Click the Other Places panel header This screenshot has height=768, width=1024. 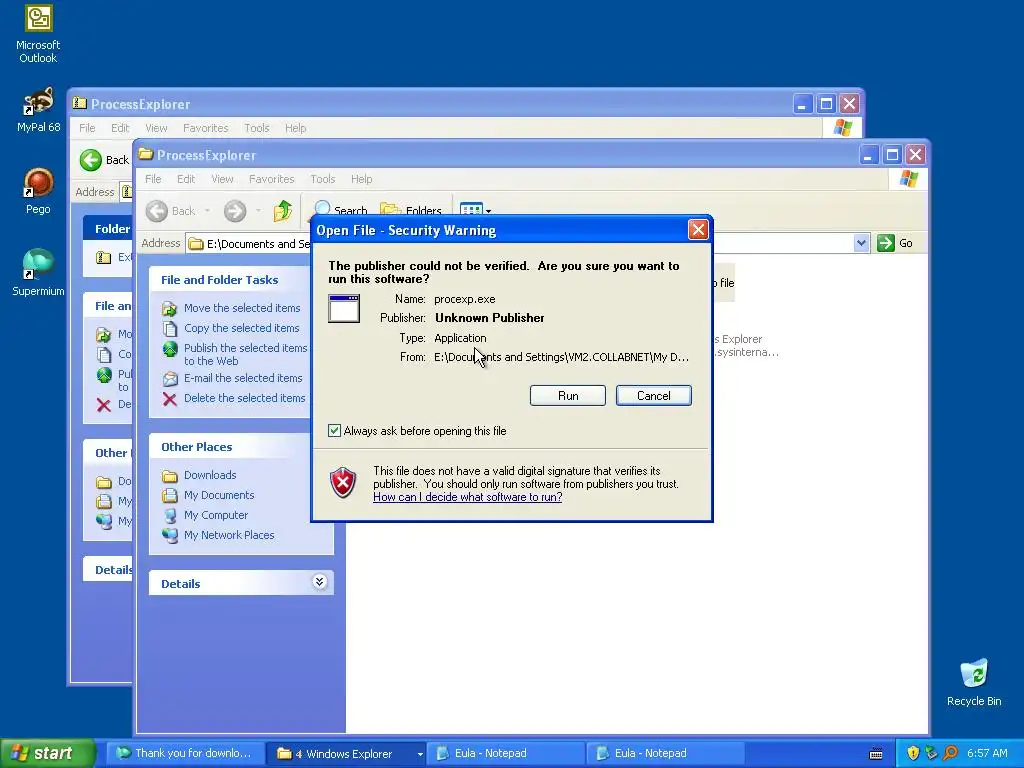click(x=197, y=447)
